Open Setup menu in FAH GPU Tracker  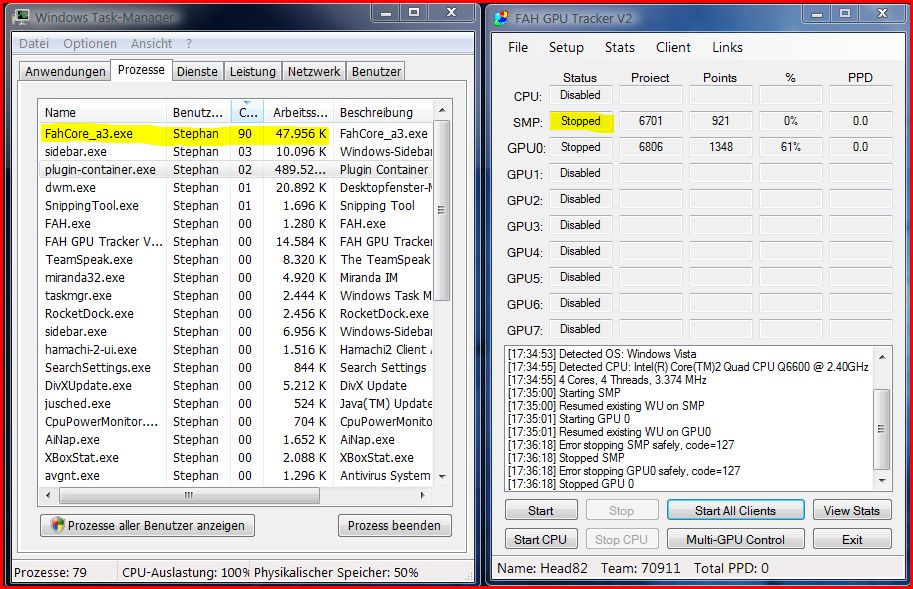click(566, 47)
